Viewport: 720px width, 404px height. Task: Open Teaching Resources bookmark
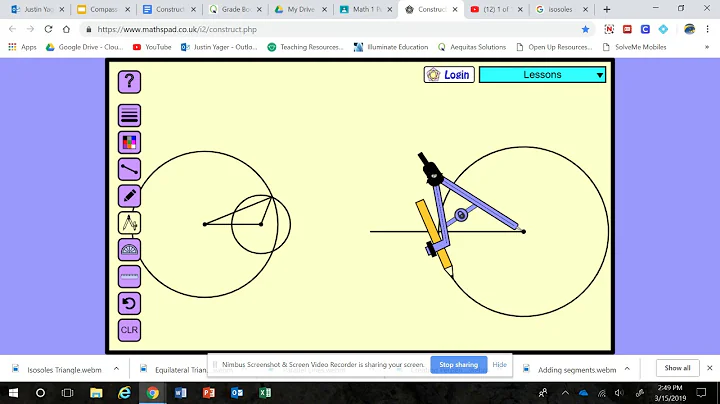coord(305,47)
